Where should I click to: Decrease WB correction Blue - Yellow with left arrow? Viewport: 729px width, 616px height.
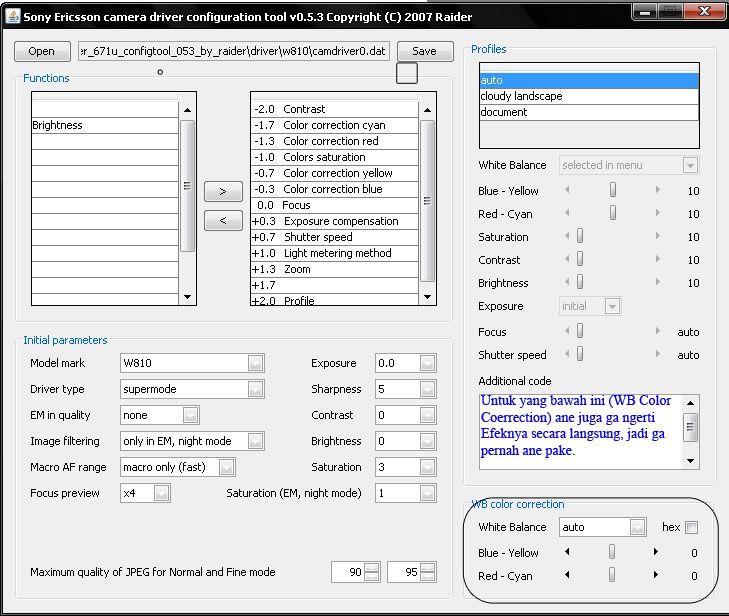(567, 552)
